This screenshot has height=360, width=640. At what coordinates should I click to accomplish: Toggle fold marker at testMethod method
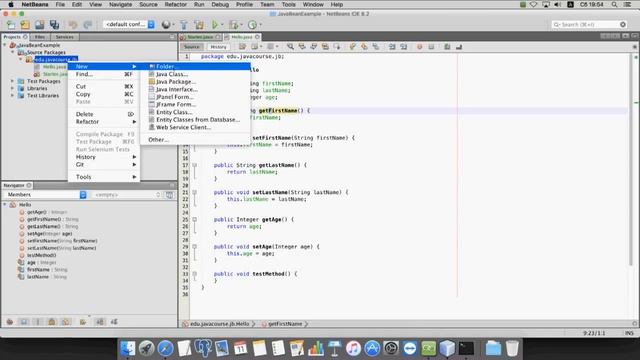coord(195,274)
